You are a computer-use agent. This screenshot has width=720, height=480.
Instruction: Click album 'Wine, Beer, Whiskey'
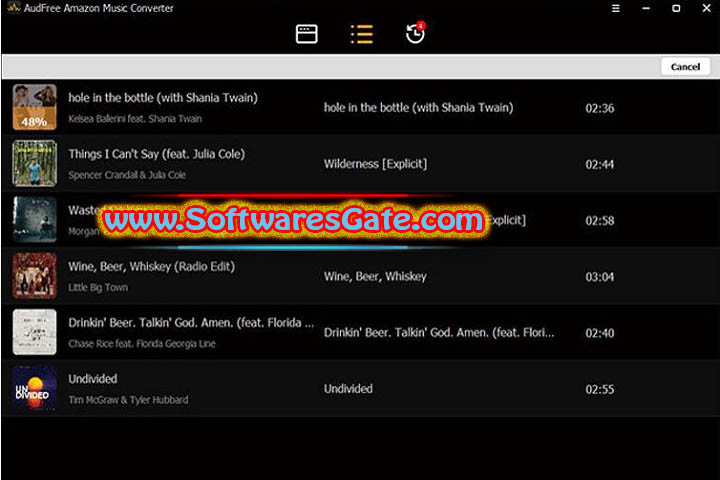click(x=375, y=277)
